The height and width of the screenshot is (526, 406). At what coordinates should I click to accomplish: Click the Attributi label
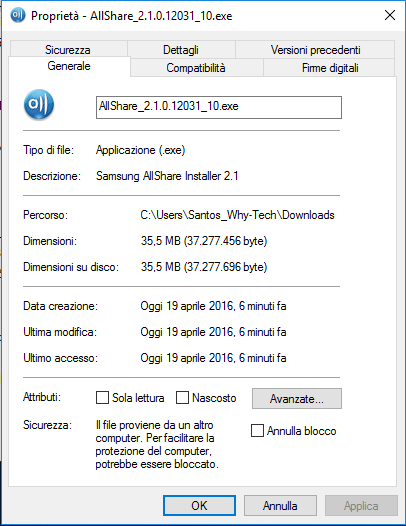pos(42,397)
